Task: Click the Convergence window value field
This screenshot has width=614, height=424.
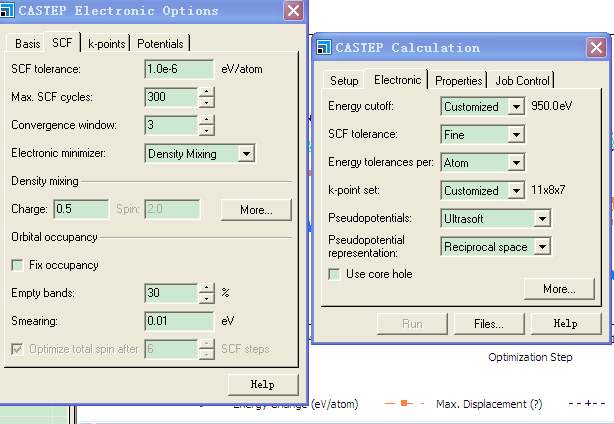Action: coord(171,125)
